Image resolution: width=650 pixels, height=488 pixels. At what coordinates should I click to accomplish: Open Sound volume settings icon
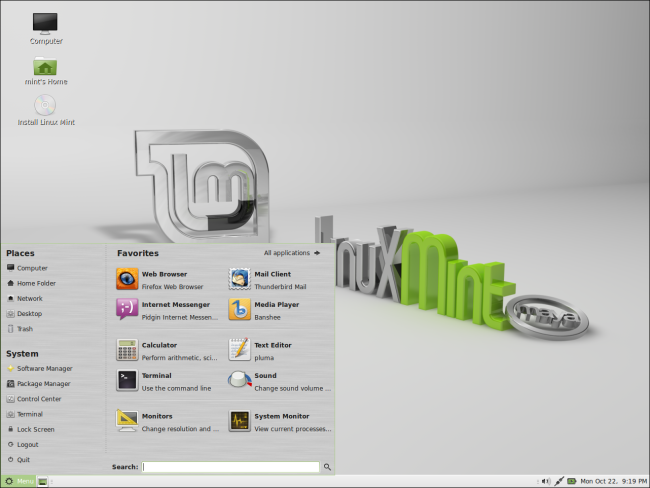point(239,380)
